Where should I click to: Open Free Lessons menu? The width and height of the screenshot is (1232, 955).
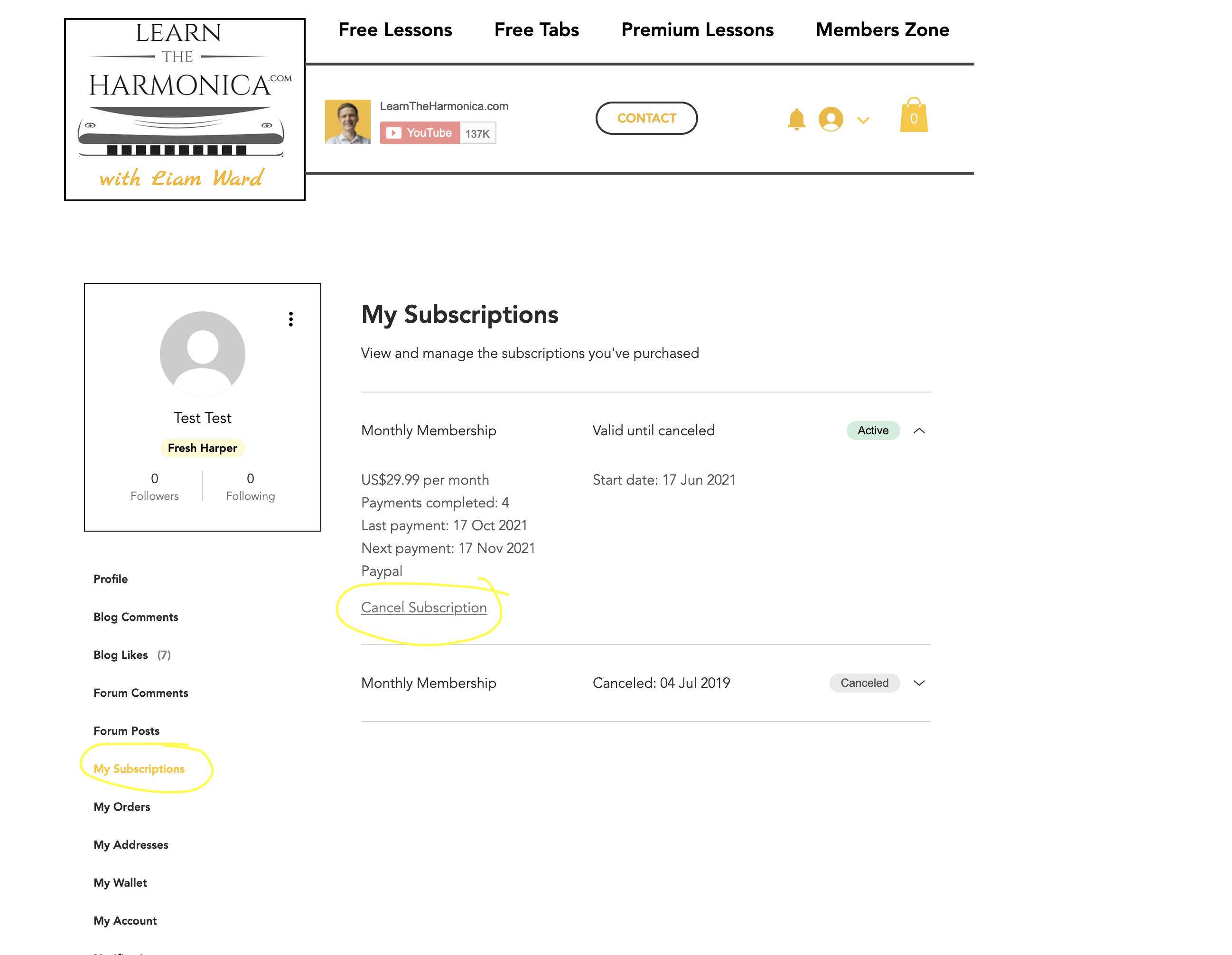395,29
